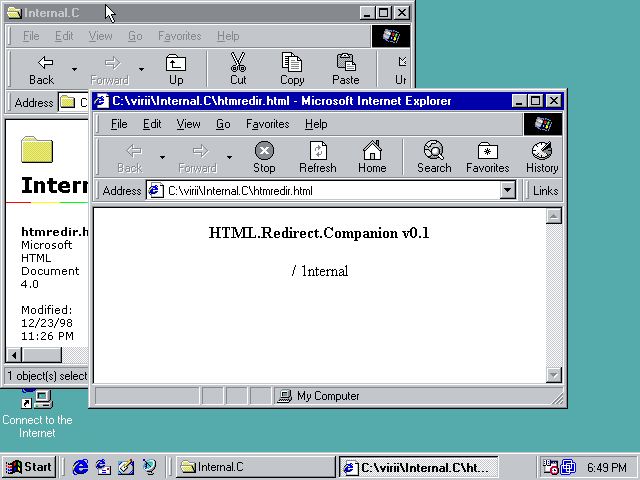
Task: Click scroll up arrow in Internet Explorer page
Action: pyautogui.click(x=553, y=216)
